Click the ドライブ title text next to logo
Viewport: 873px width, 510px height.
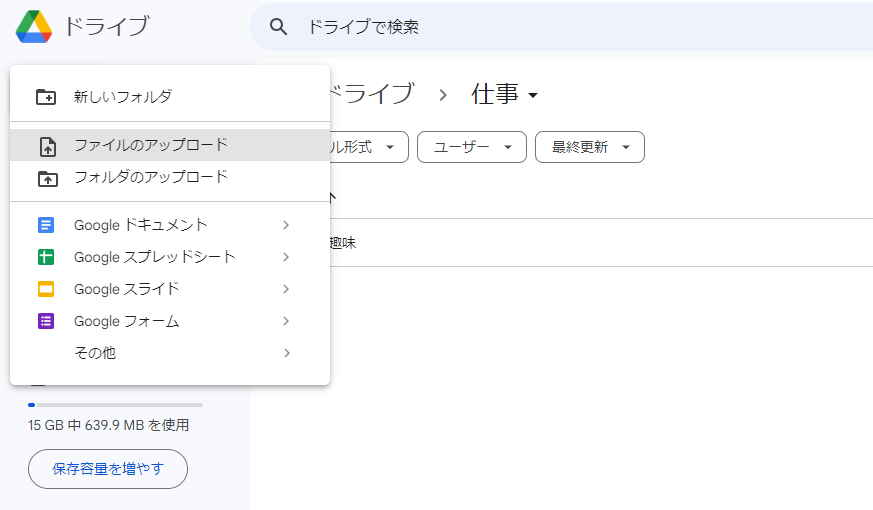[106, 26]
